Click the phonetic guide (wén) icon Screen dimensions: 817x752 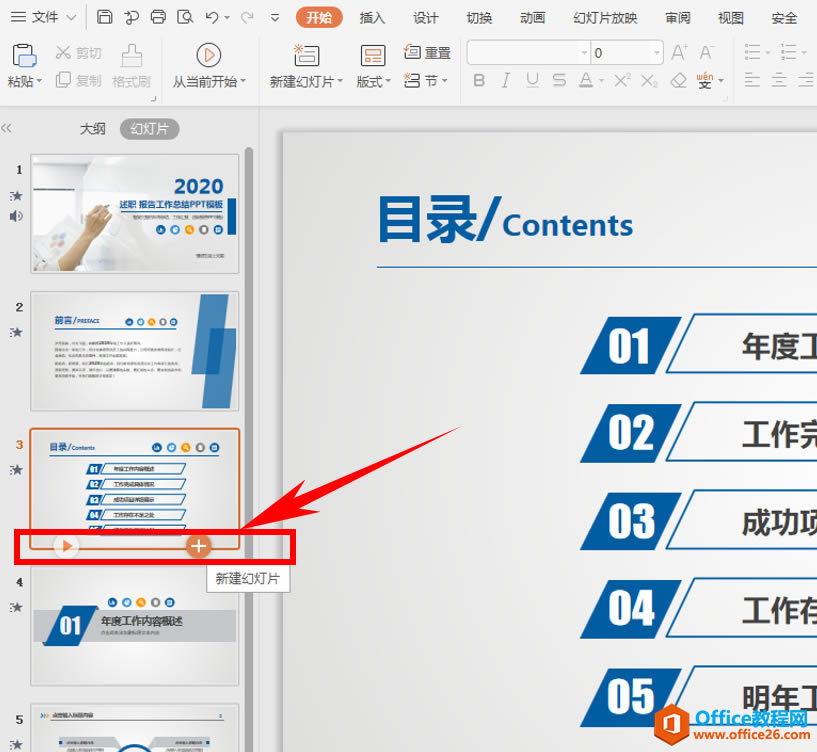(705, 80)
